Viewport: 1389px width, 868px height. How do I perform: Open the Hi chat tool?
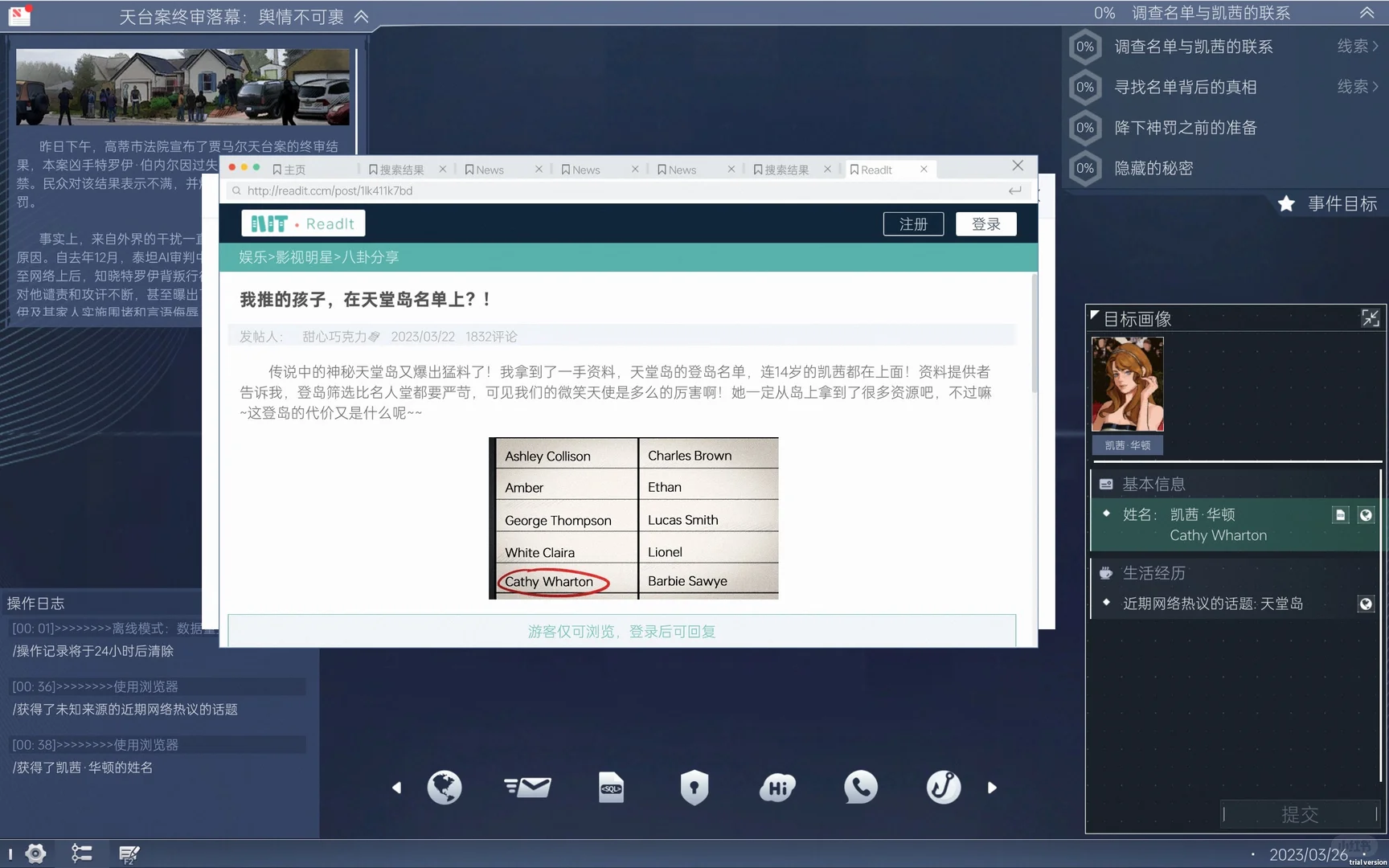[x=777, y=788]
